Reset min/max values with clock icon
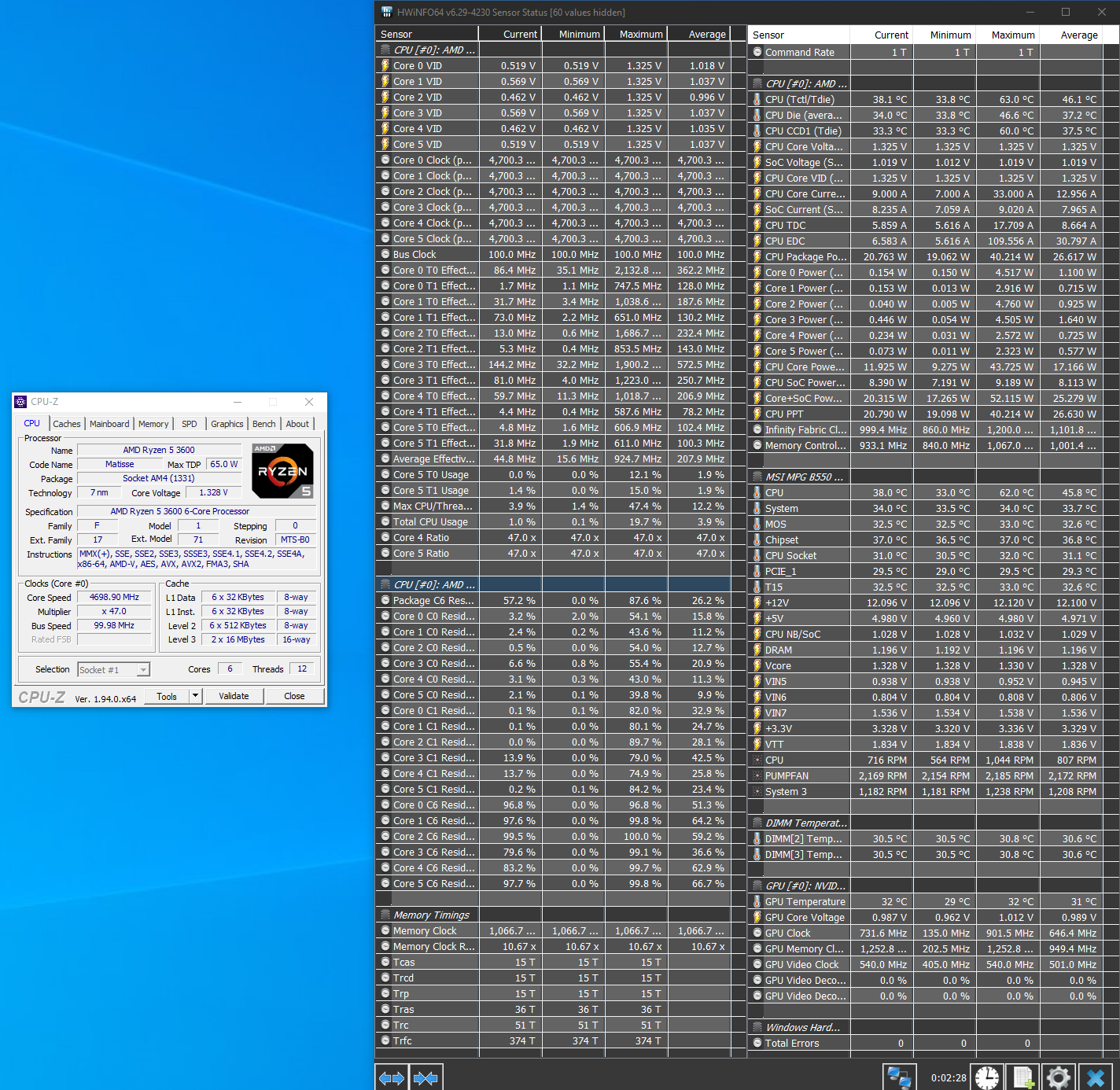Screen dimensions: 1120x1090 [x=987, y=1077]
